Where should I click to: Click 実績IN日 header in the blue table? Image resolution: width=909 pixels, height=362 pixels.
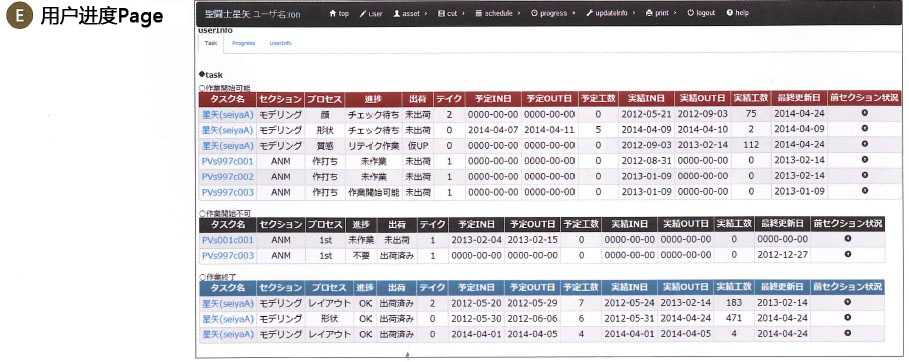629,287
